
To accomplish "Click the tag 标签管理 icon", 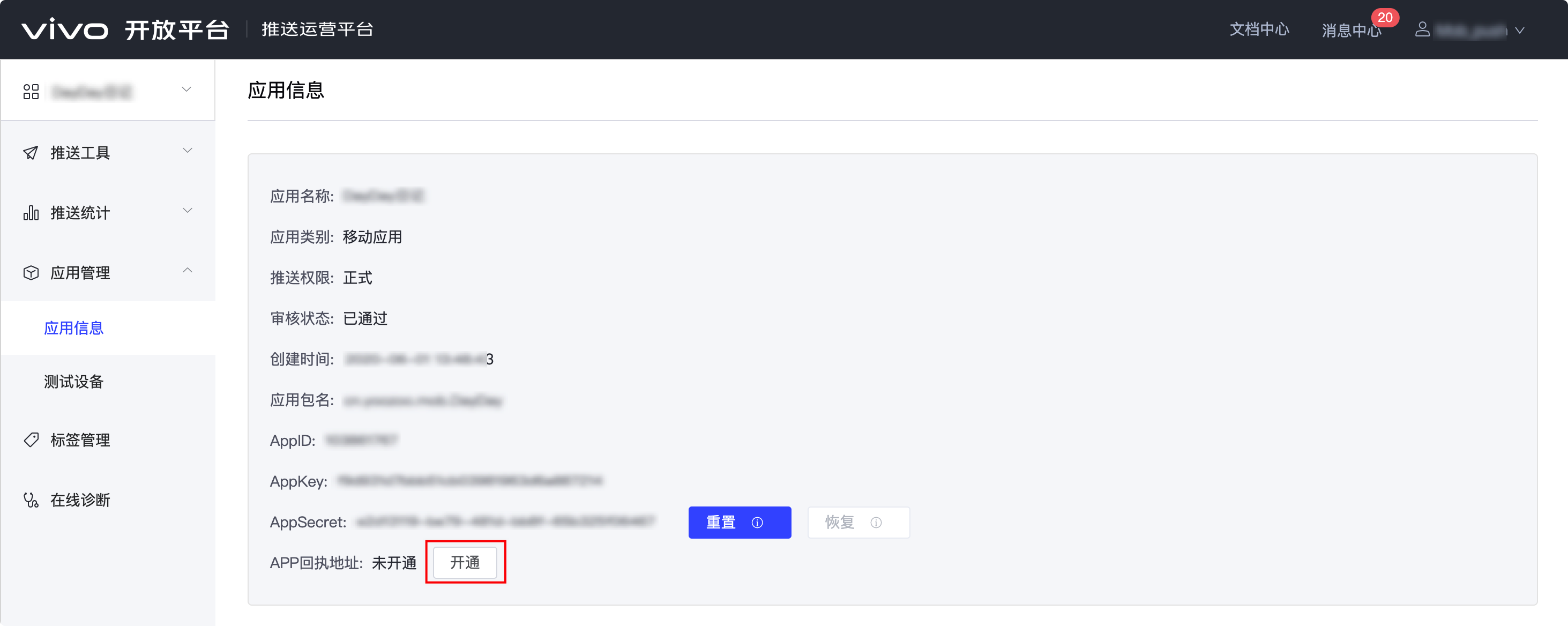I will tap(31, 439).
